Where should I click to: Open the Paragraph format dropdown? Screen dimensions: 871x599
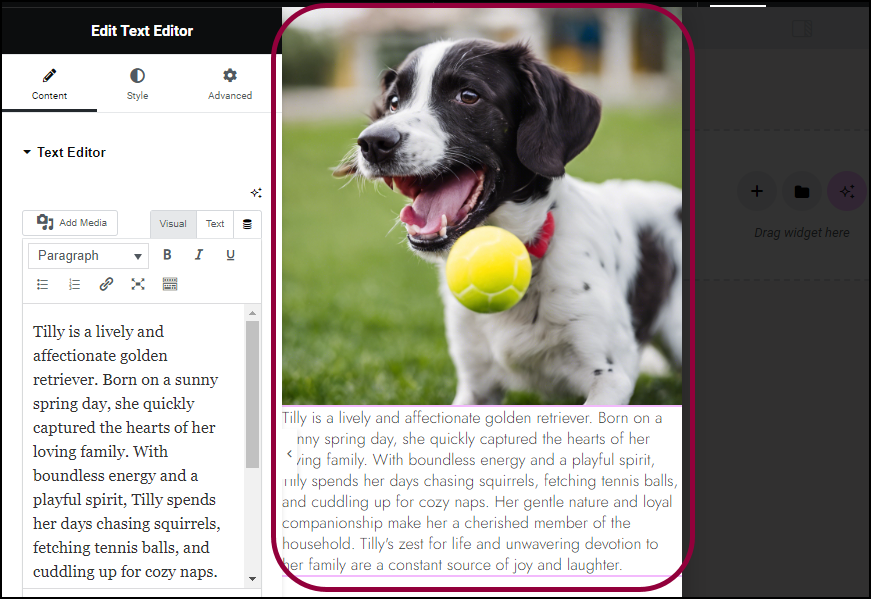click(88, 256)
